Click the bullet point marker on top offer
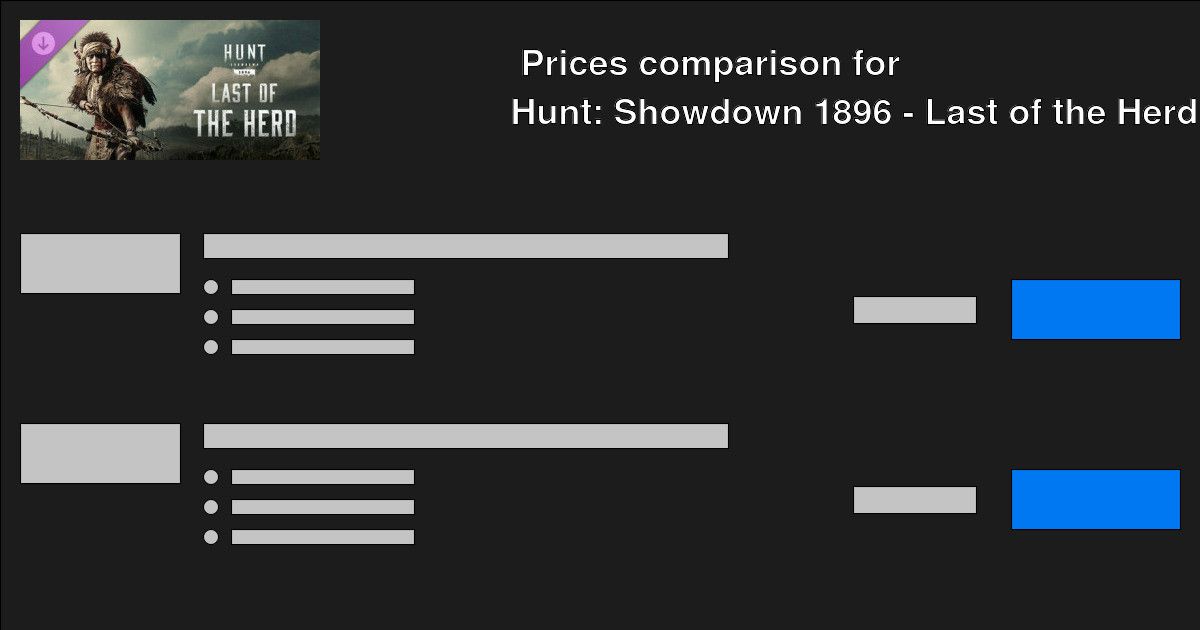Screen dimensions: 1200x630 (211, 286)
